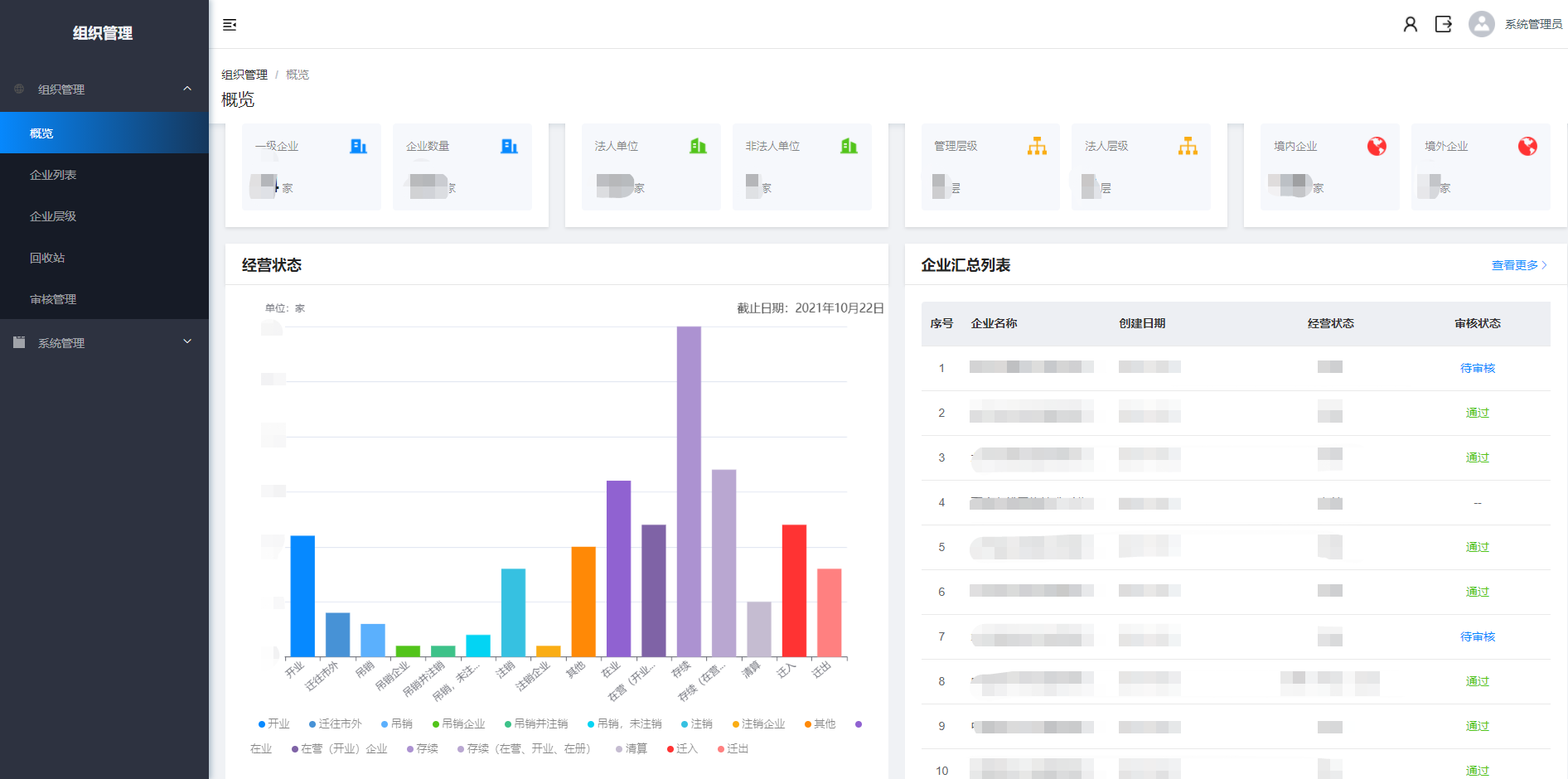This screenshot has height=779, width=1568.
Task: Toggle the 清算 legend item
Action: coord(631,748)
